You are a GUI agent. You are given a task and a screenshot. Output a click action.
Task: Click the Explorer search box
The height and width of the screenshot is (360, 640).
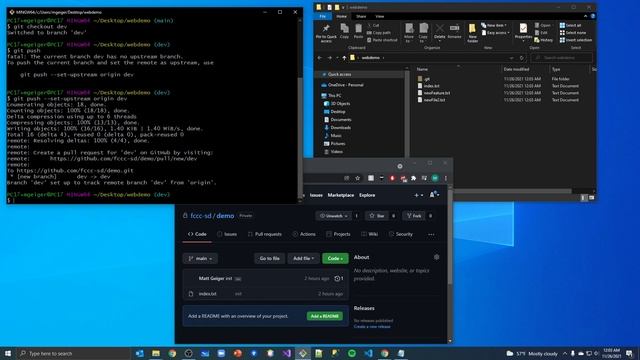(561, 58)
